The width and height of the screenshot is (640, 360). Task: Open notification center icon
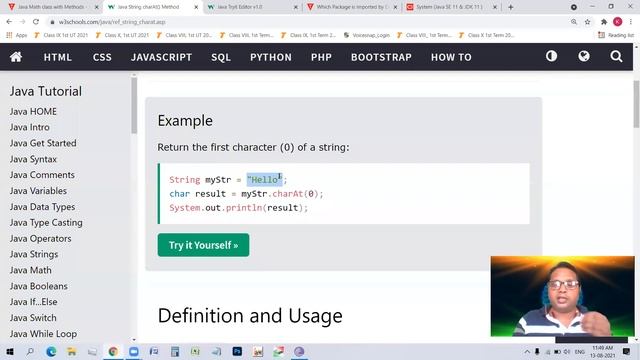click(x=627, y=352)
